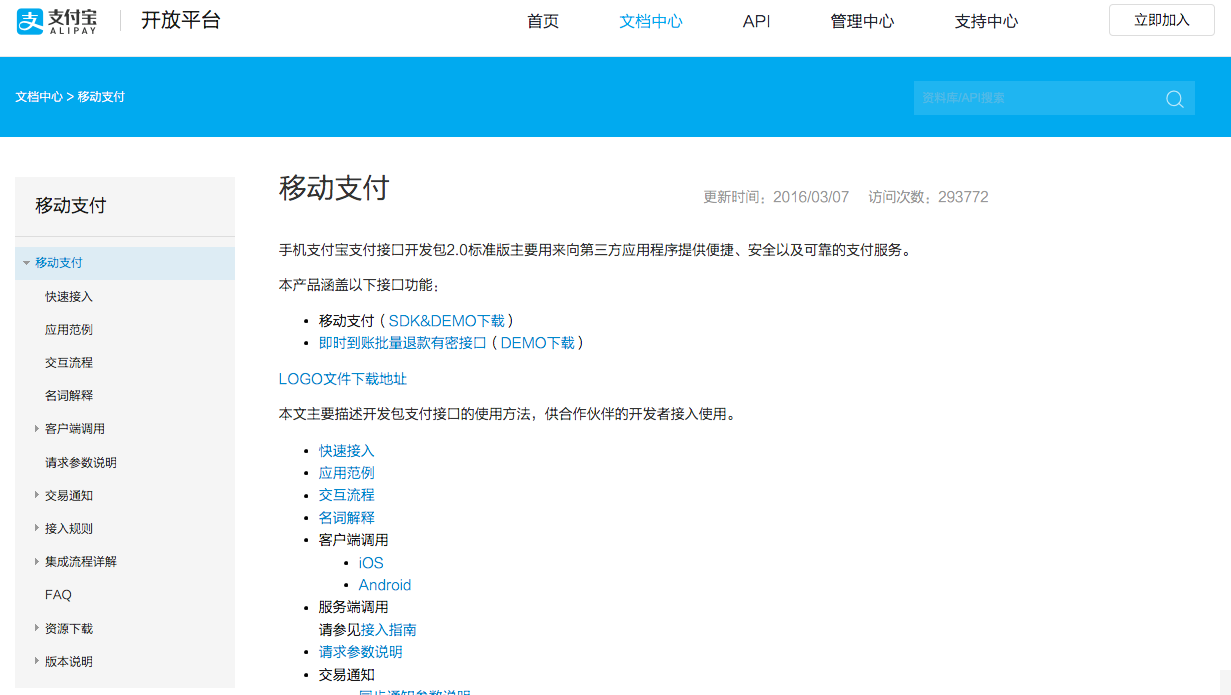Screen dimensions: 1231x695
Task: Expand the 资源下载 sidebar section
Action: coord(37,628)
